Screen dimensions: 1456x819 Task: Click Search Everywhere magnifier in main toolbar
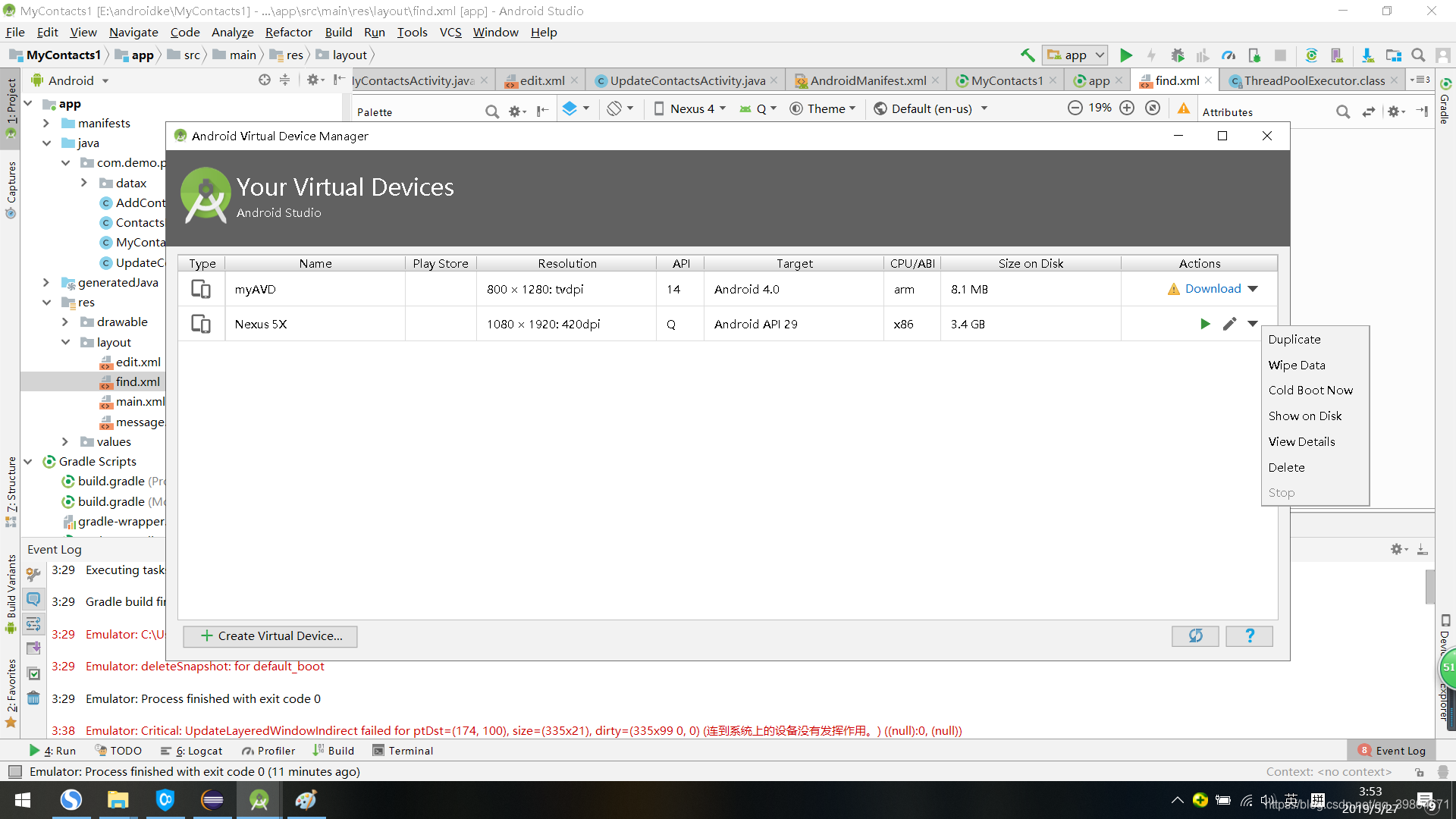1418,55
